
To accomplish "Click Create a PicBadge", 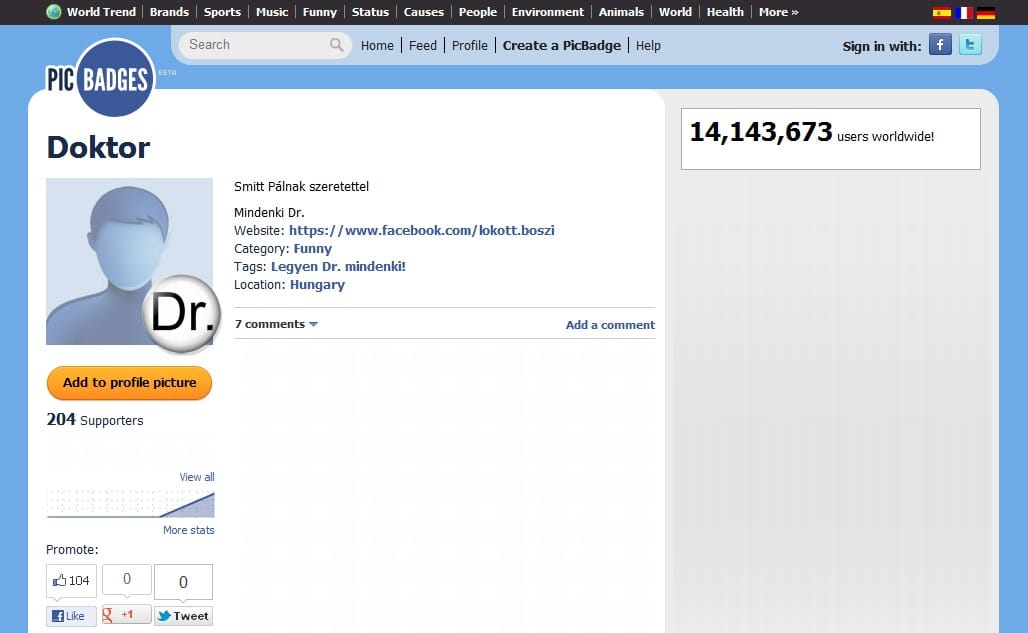I will click(562, 45).
